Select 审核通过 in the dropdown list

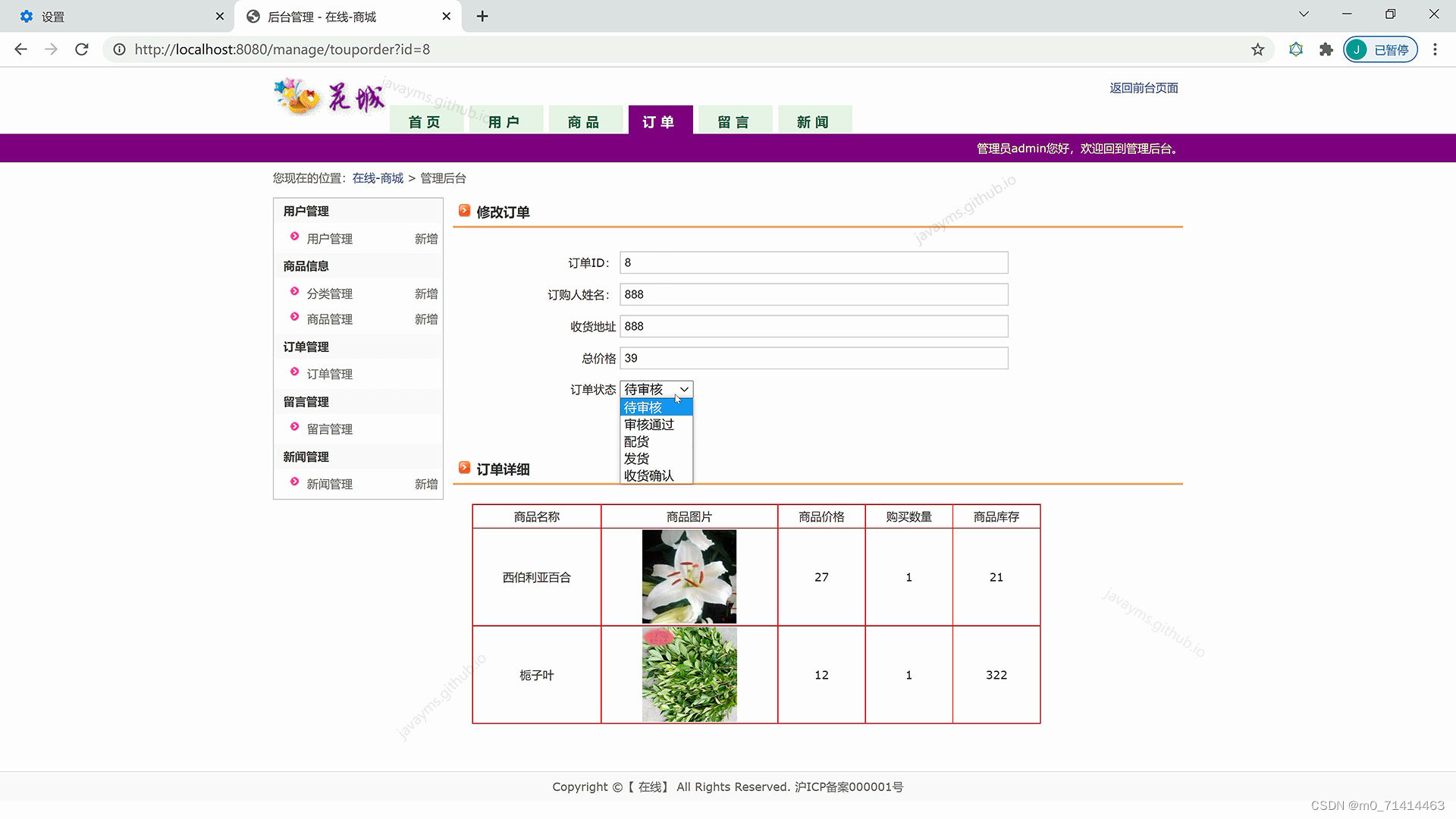pos(657,425)
